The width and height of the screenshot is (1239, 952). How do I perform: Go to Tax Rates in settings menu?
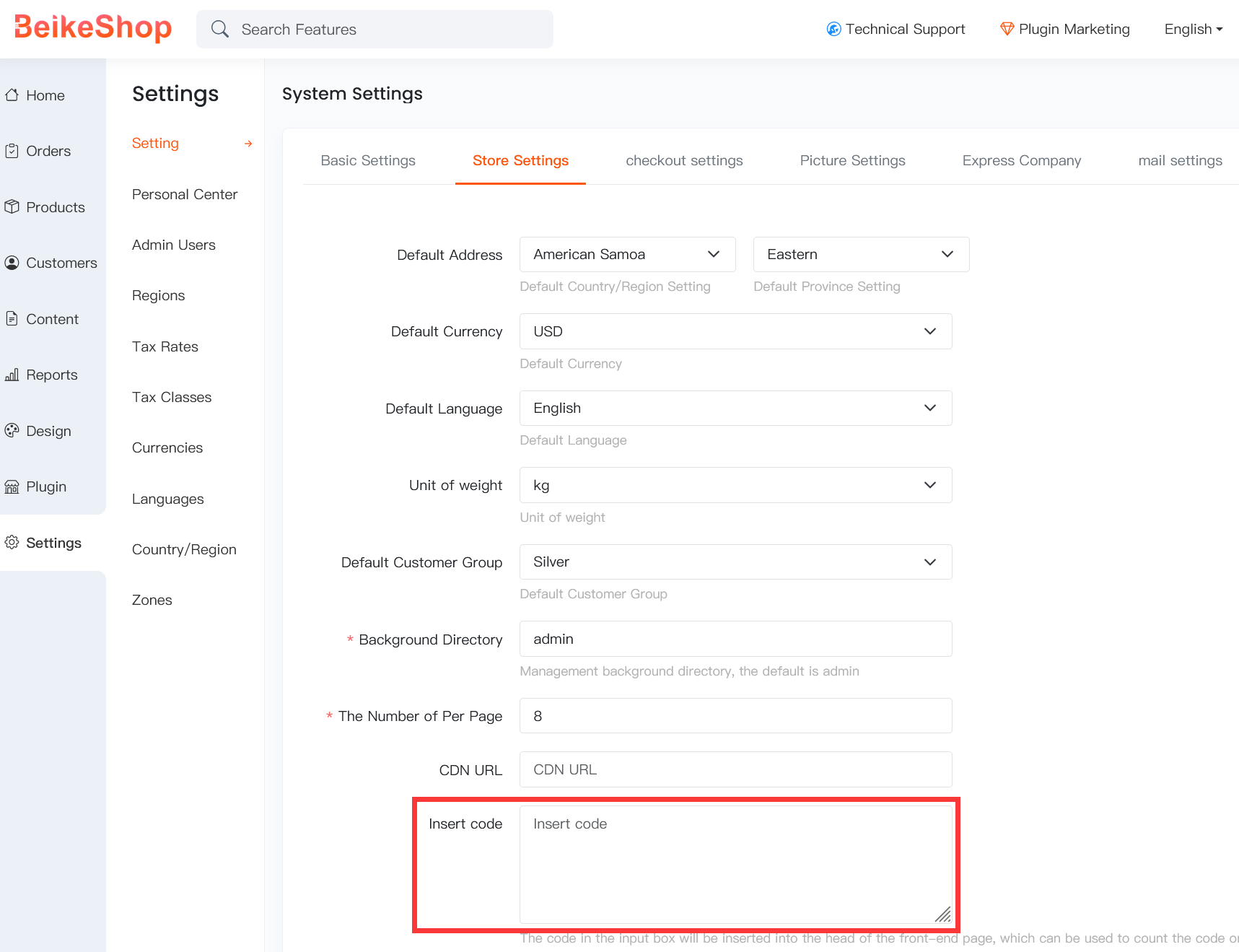pyautogui.click(x=165, y=346)
